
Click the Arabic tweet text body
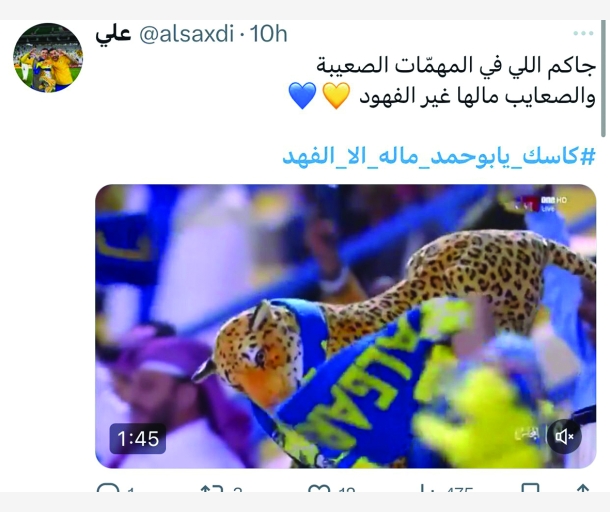(x=456, y=81)
